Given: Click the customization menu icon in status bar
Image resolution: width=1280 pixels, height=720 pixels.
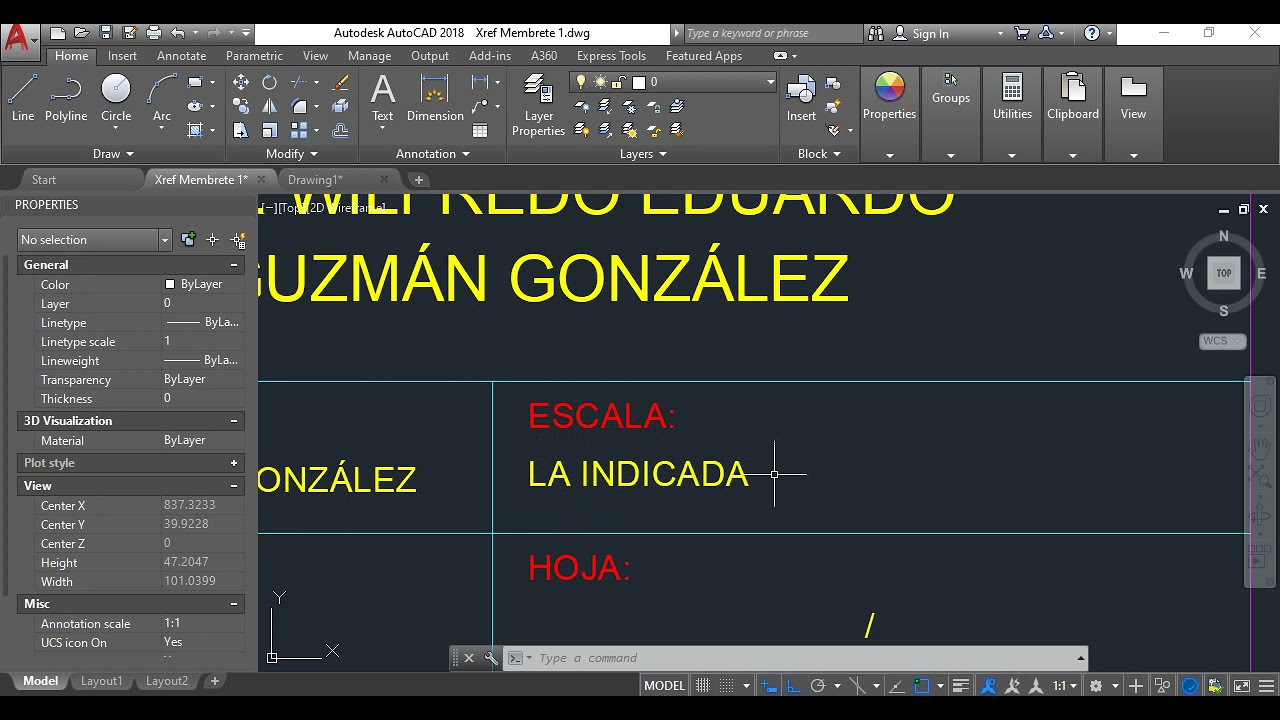Looking at the screenshot, I should (x=1265, y=686).
